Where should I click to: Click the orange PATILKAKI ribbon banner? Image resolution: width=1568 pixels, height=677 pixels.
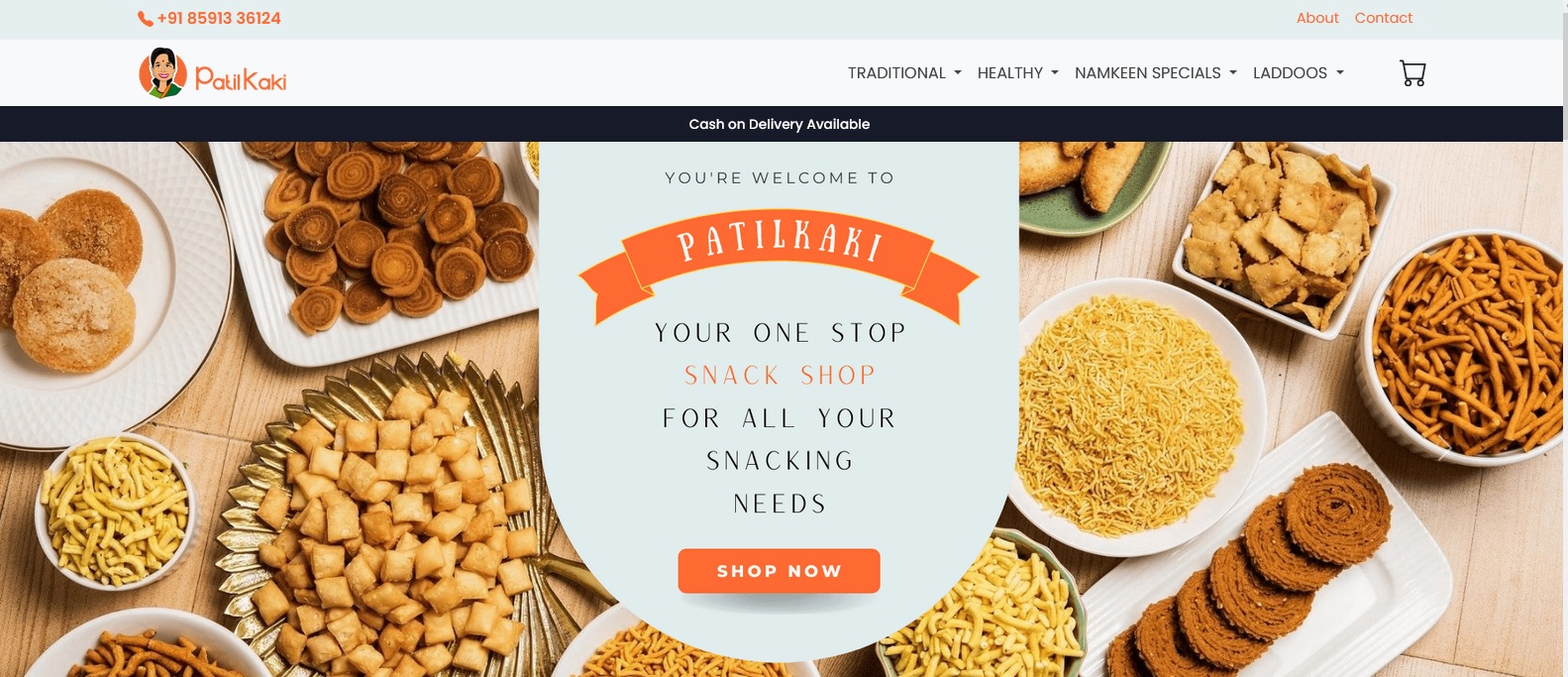pos(780,264)
